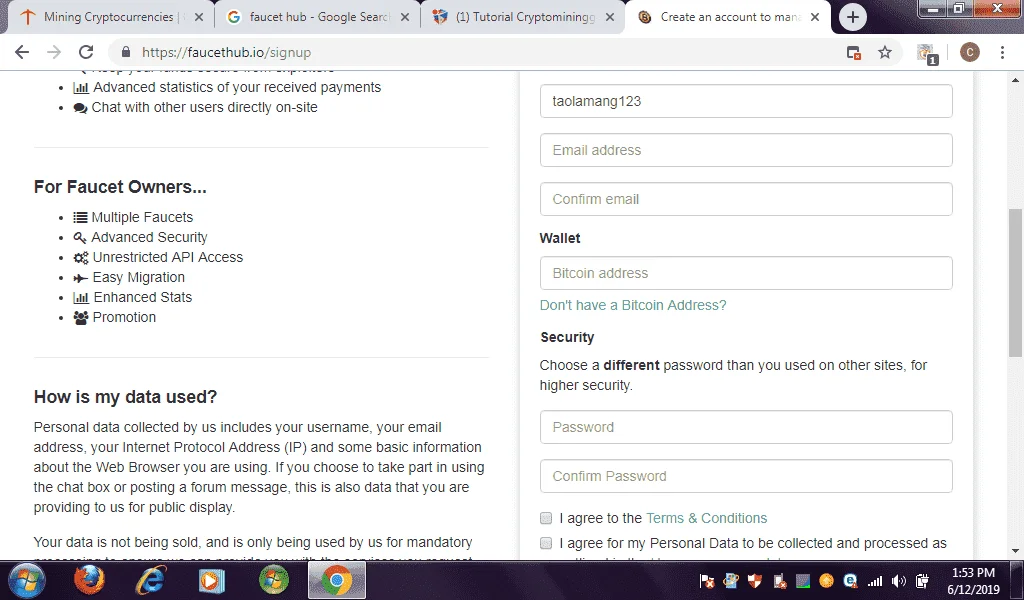
Task: Click the Easy Migration plane icon
Action: point(80,278)
